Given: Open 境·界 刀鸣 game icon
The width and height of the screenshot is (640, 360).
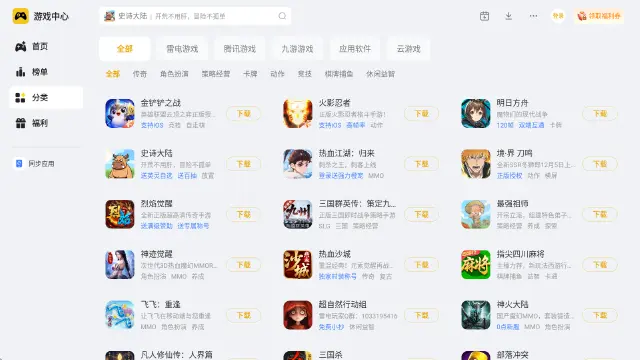Looking at the screenshot, I should 476,164.
